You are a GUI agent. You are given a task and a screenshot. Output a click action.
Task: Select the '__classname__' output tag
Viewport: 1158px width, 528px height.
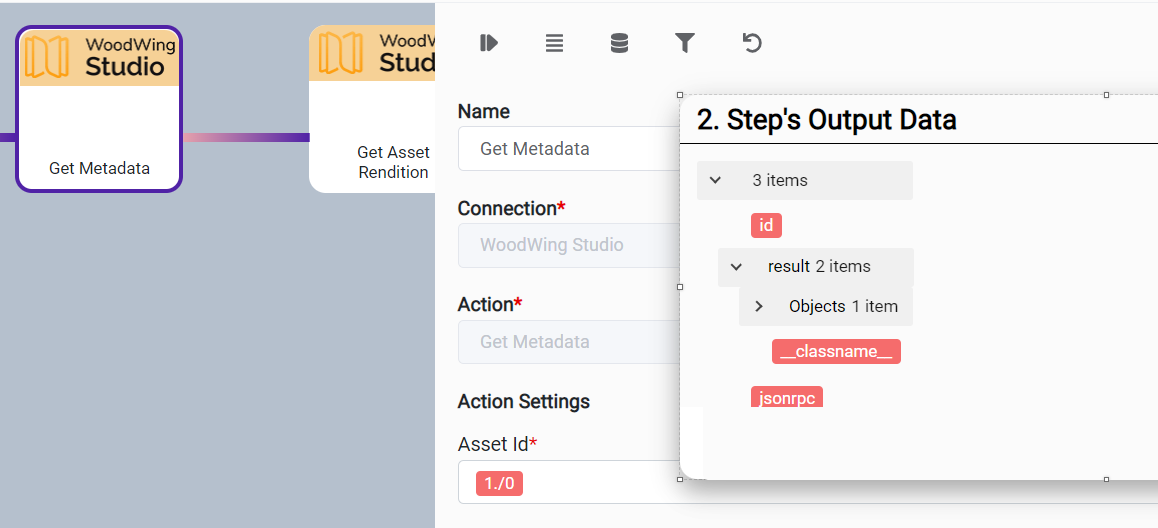click(836, 351)
